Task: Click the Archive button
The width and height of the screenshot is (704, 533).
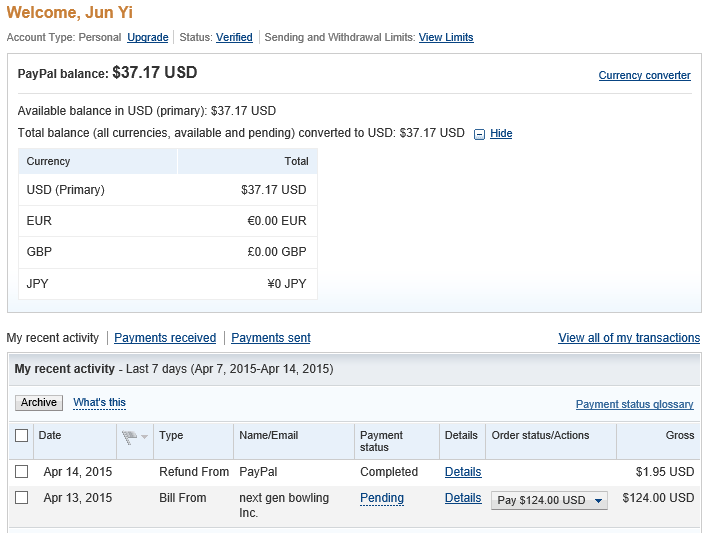Action: pos(39,402)
